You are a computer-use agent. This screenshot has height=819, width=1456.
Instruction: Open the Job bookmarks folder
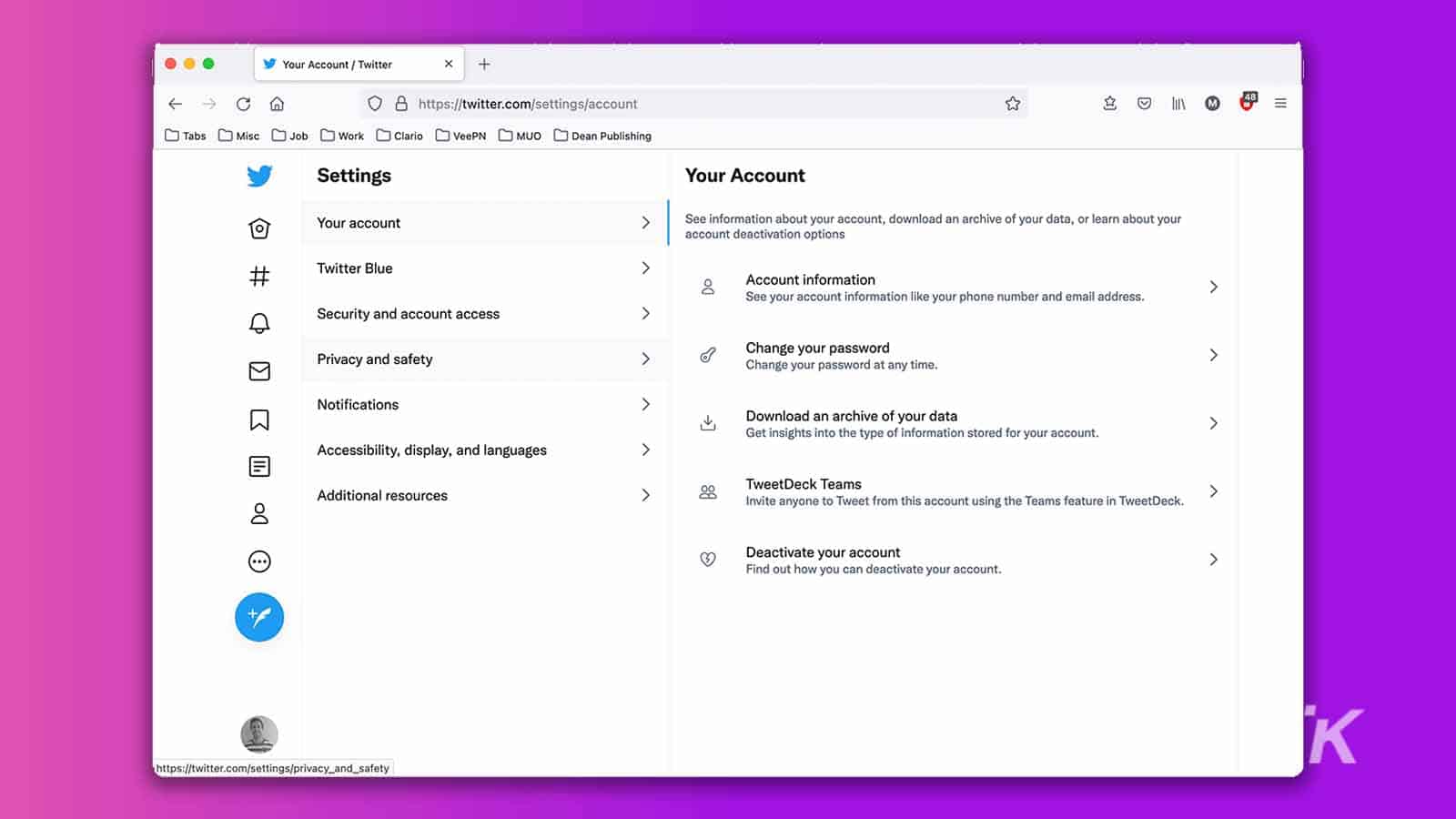pos(289,136)
